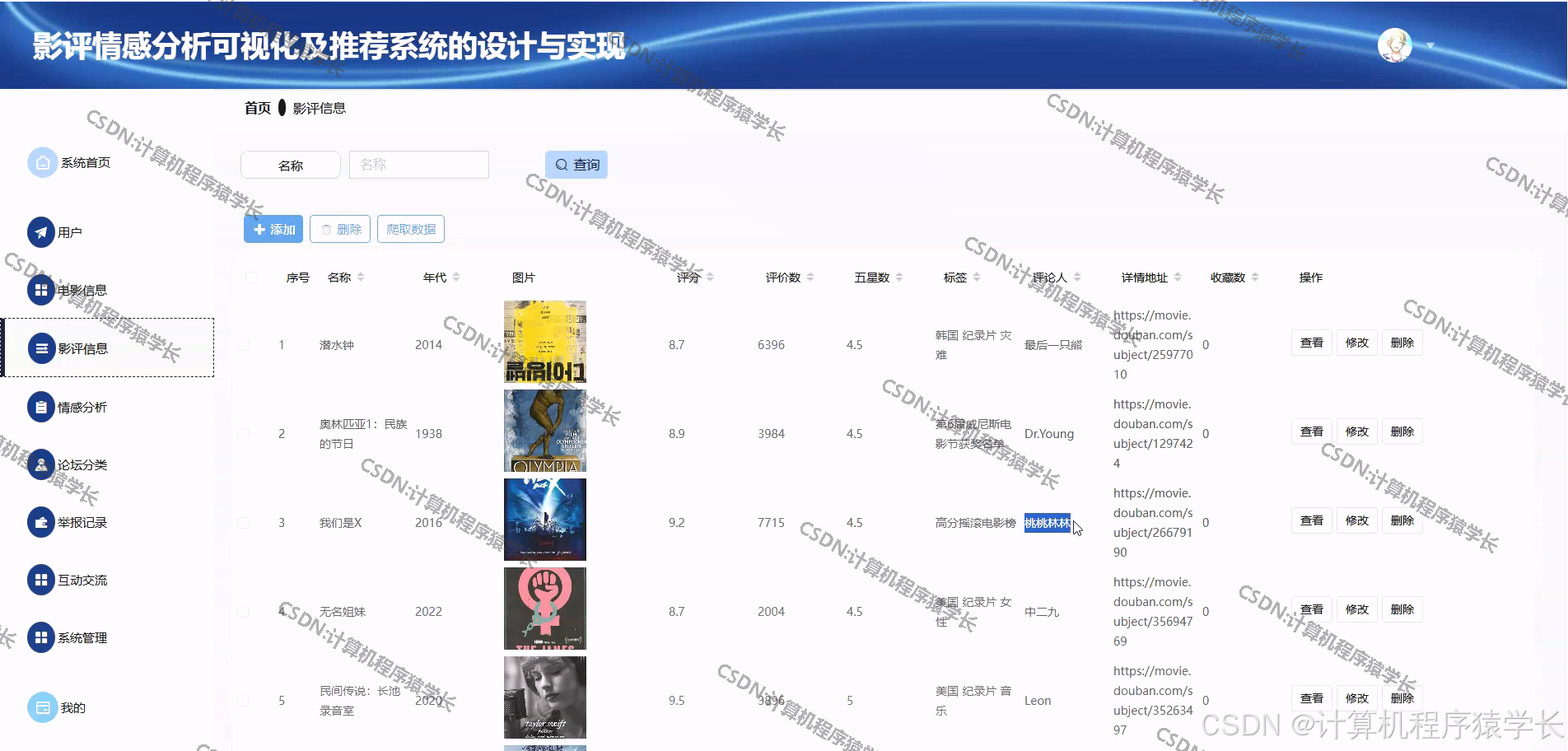Screen dimensions: 1568x751
Task: Sort table by 标签 column
Action: point(977,278)
